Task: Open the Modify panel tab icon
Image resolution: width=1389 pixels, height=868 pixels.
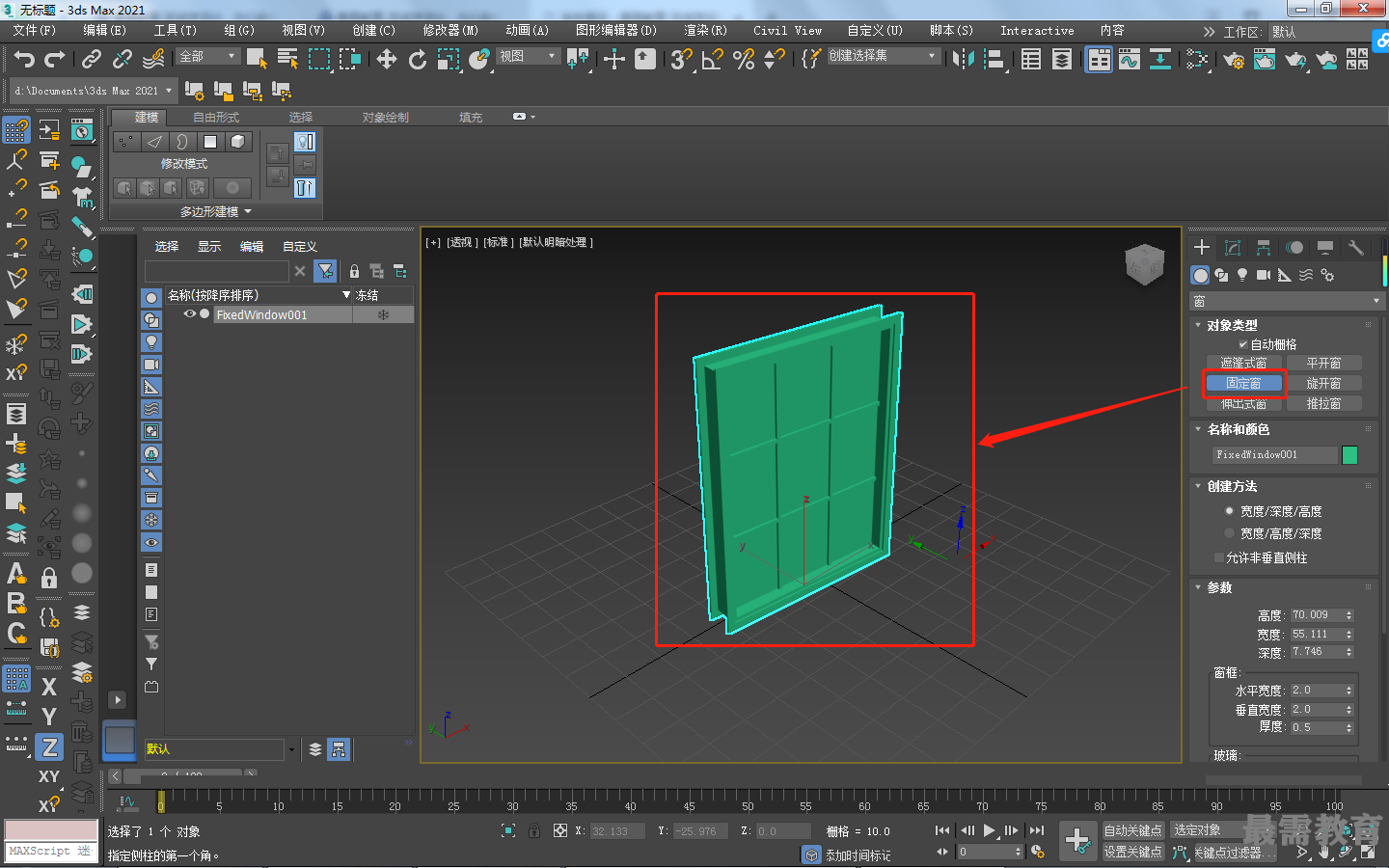Action: (x=1232, y=248)
